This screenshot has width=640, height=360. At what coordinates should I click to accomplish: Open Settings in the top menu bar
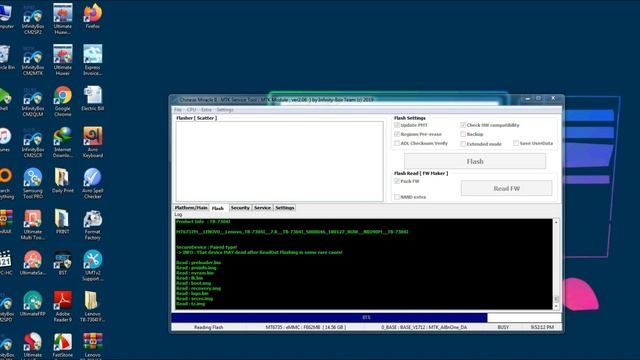[x=225, y=110]
